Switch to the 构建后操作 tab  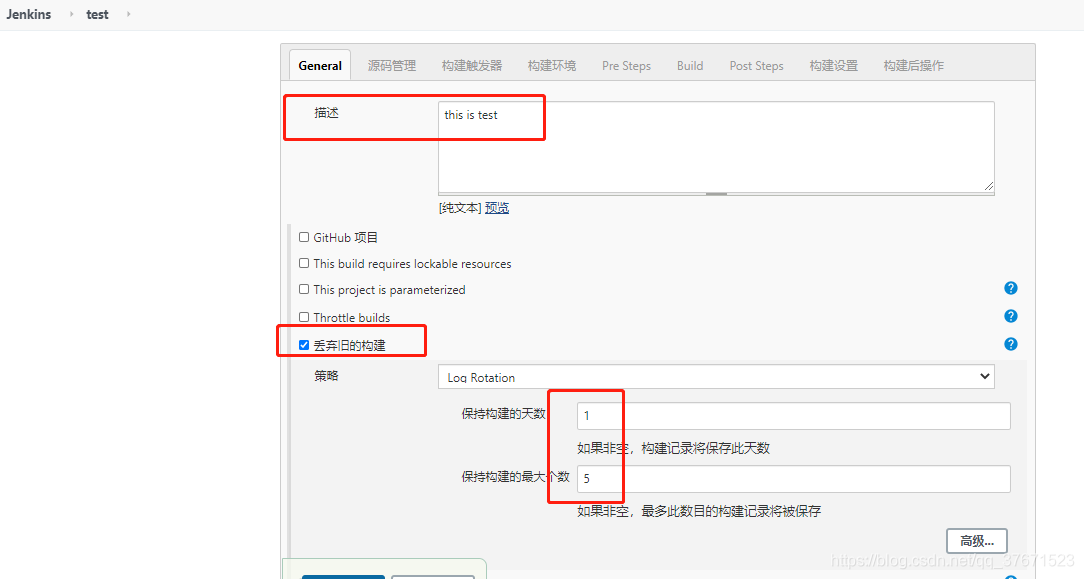pyautogui.click(x=913, y=66)
